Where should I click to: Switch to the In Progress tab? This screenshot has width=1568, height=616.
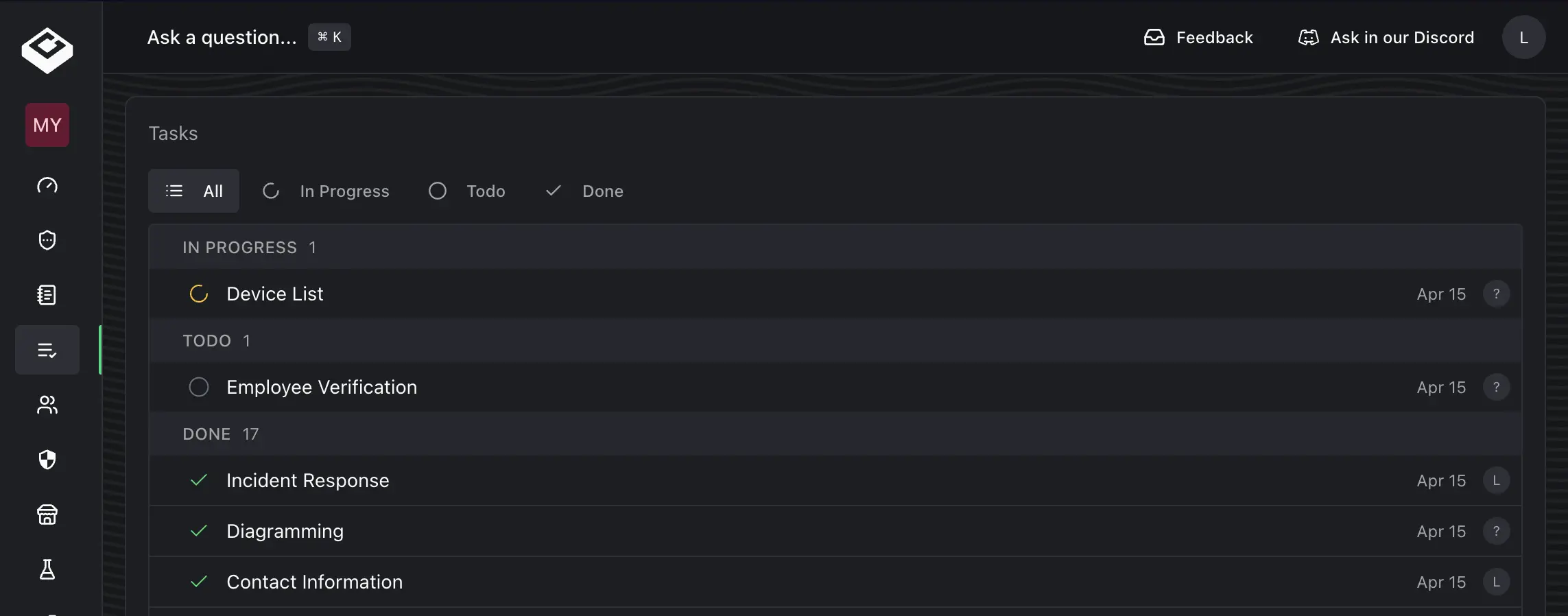(326, 191)
